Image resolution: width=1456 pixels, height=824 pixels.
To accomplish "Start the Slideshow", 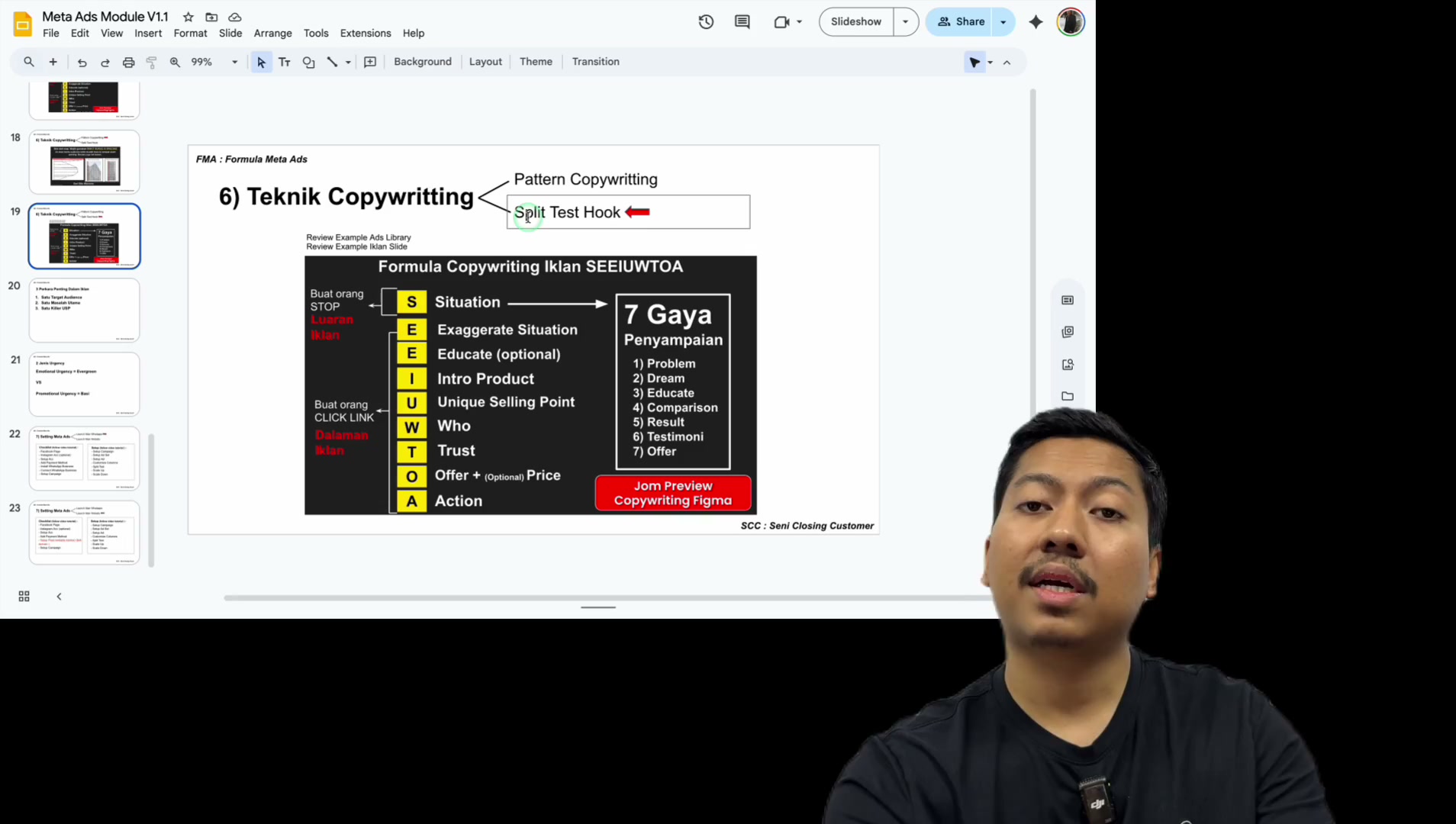I will 856,21.
